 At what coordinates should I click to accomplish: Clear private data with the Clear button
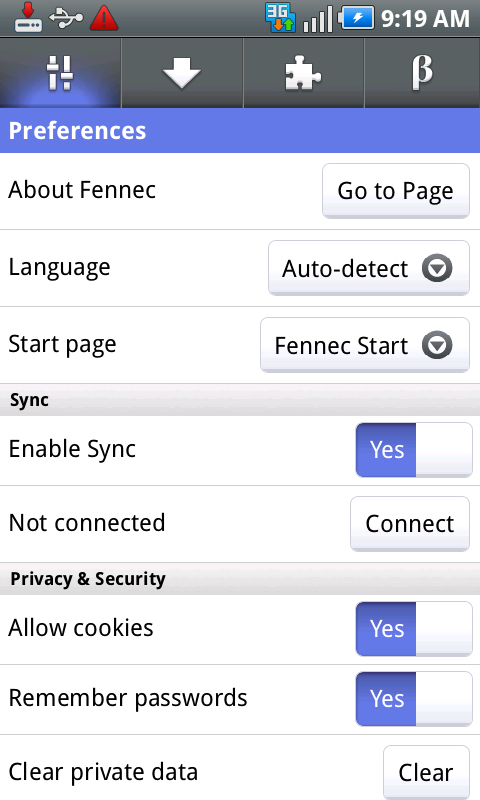click(426, 772)
